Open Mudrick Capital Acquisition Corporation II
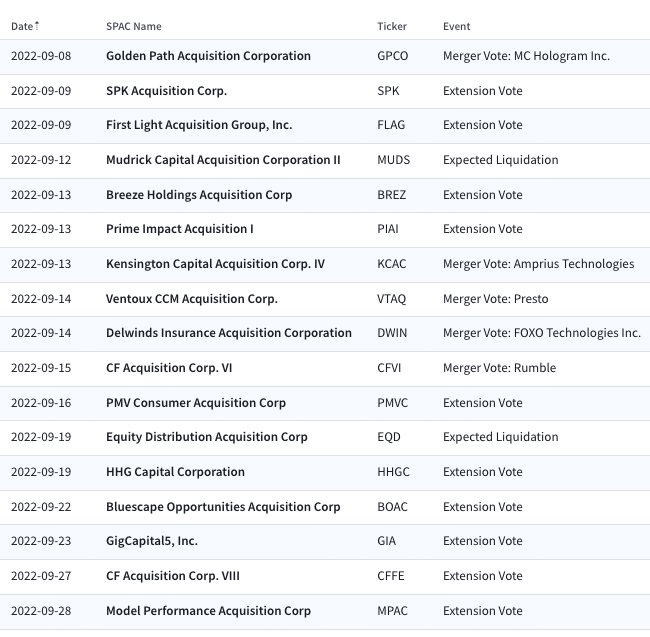The image size is (650, 637). click(x=223, y=160)
